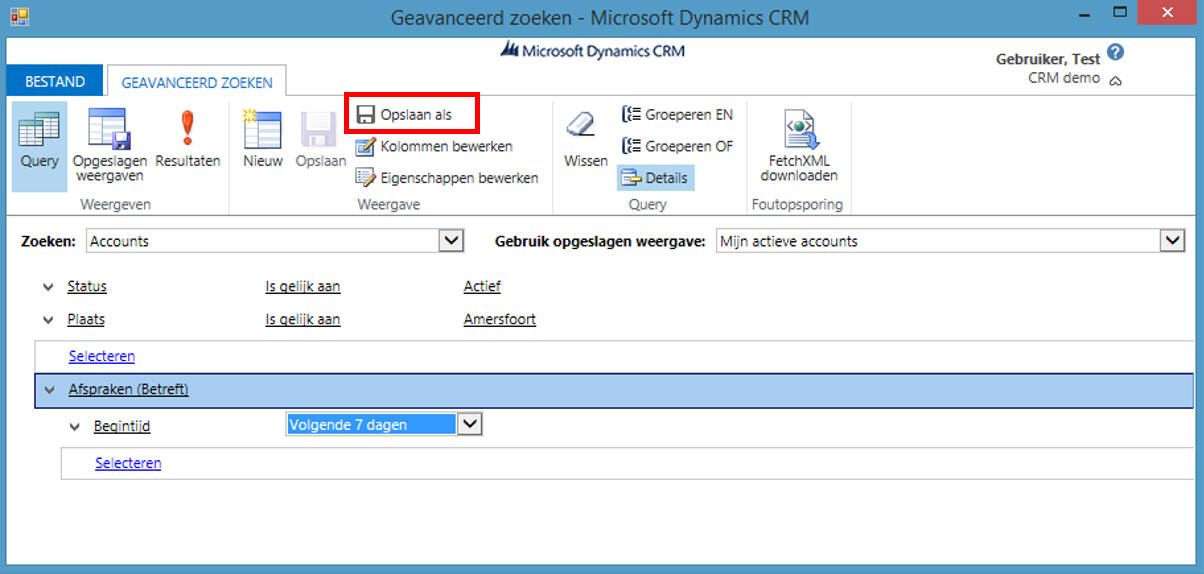Click the application icon in title bar
The height and width of the screenshot is (574, 1204).
[19, 16]
